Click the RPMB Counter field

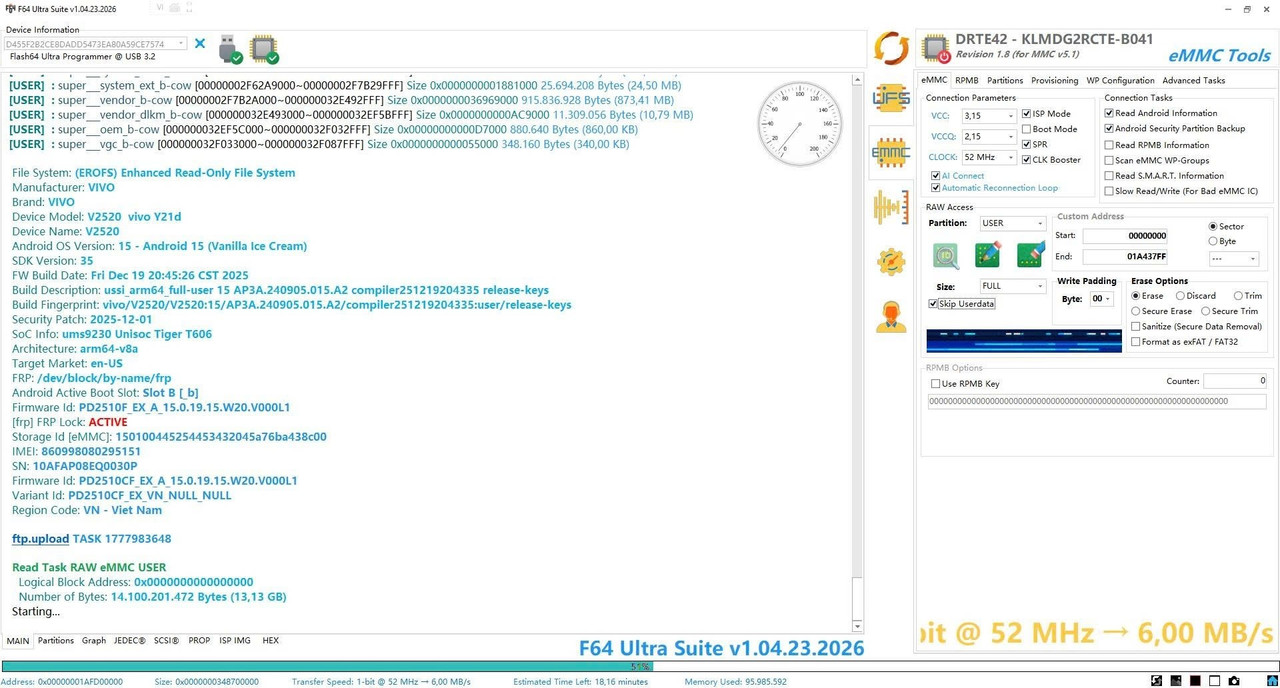1236,381
